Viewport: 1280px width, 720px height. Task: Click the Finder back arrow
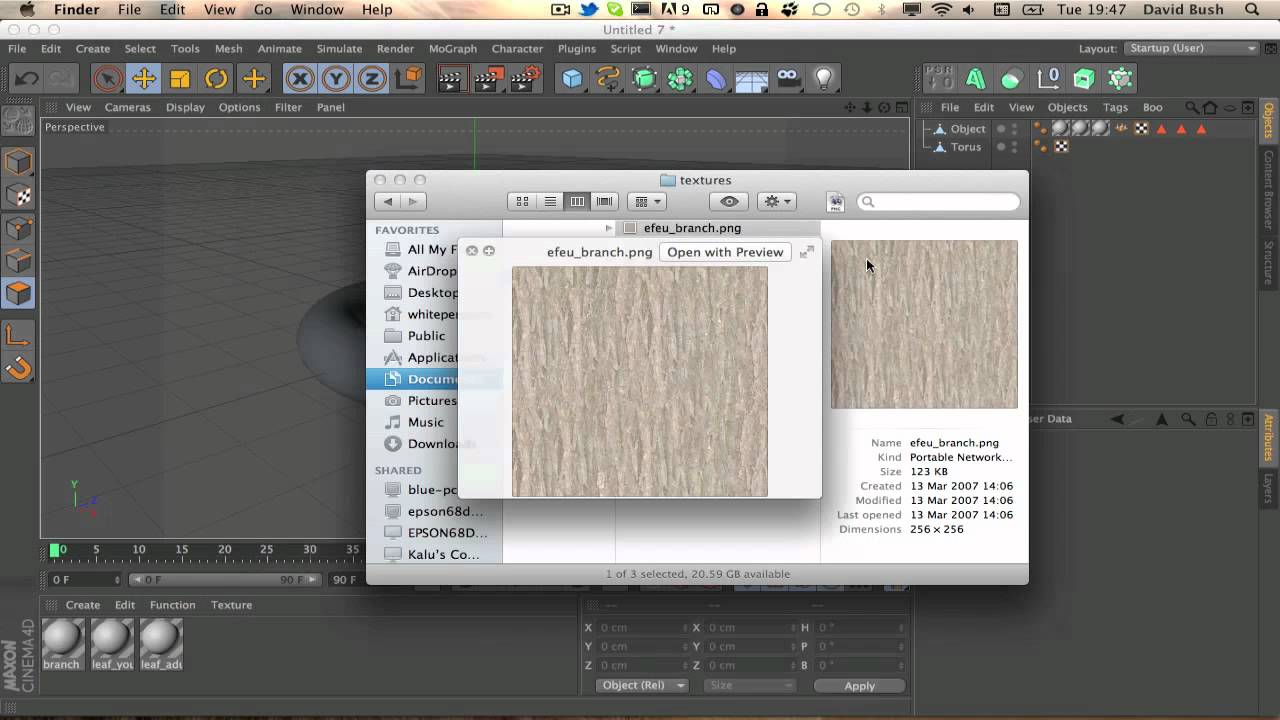point(388,201)
